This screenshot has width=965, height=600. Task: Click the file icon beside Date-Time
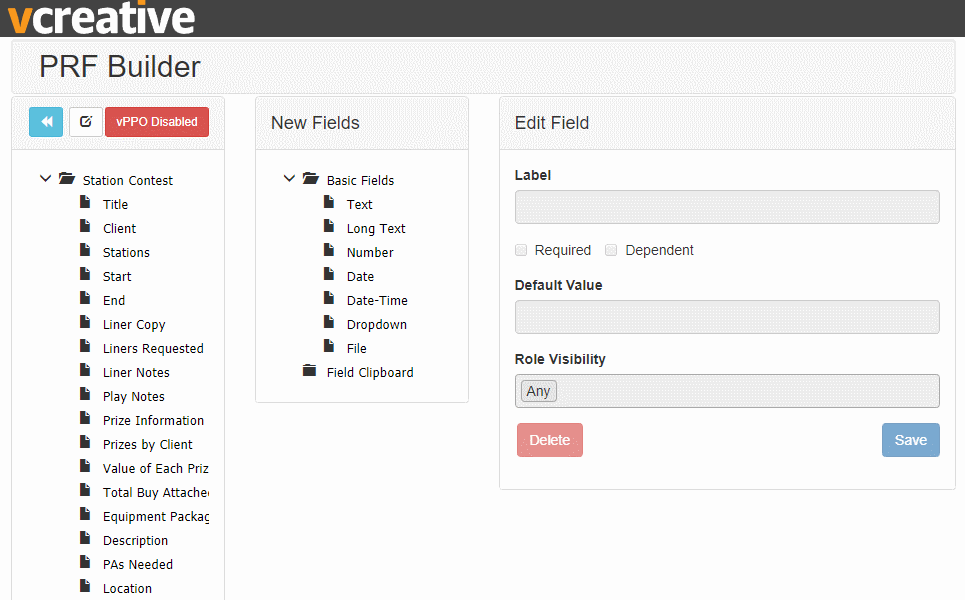click(x=329, y=298)
